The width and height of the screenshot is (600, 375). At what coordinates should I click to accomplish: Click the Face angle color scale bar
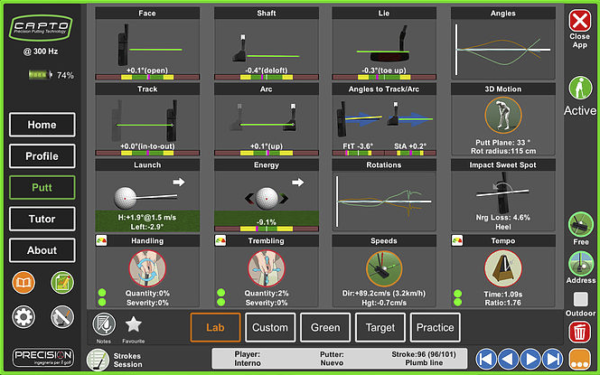147,77
